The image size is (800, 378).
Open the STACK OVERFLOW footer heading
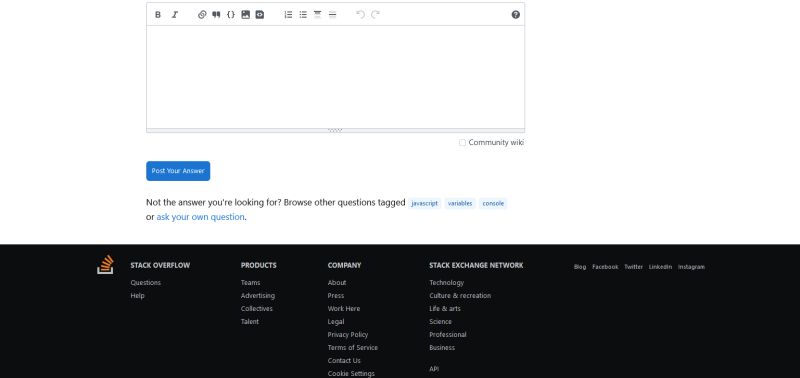coord(160,265)
